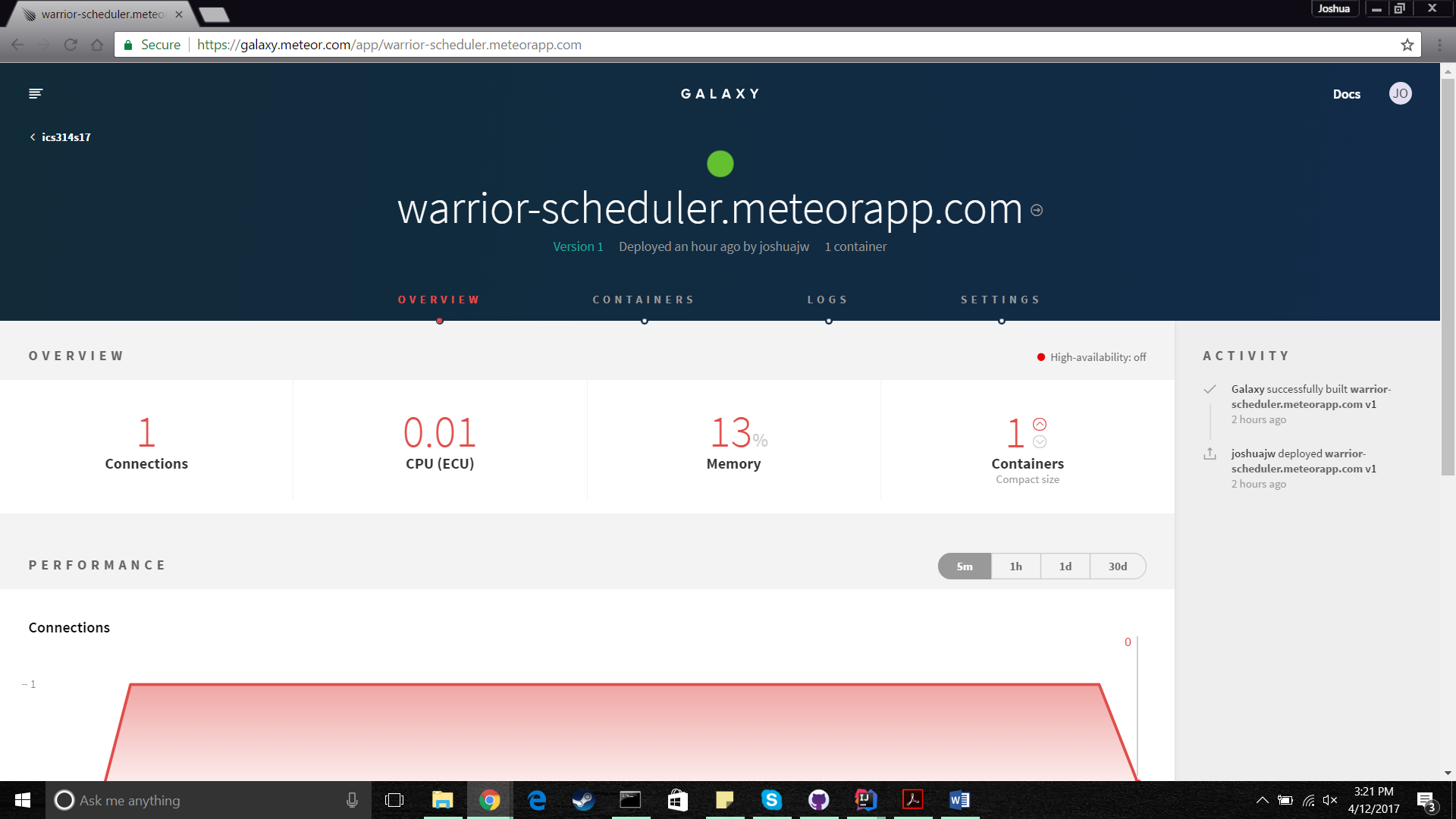
Task: Click the browser home icon
Action: click(97, 45)
